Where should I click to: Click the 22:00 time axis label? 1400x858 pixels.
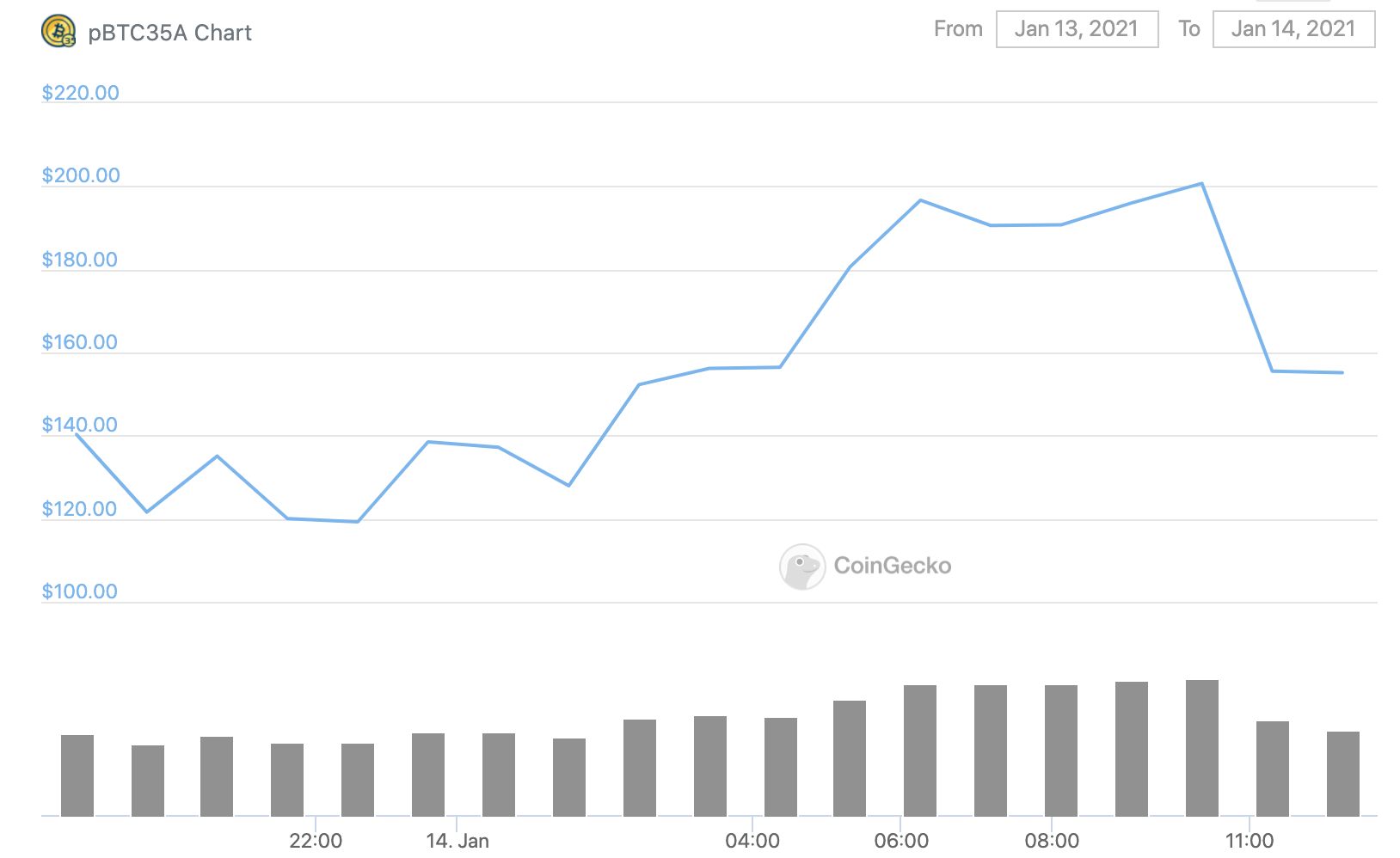pos(316,841)
